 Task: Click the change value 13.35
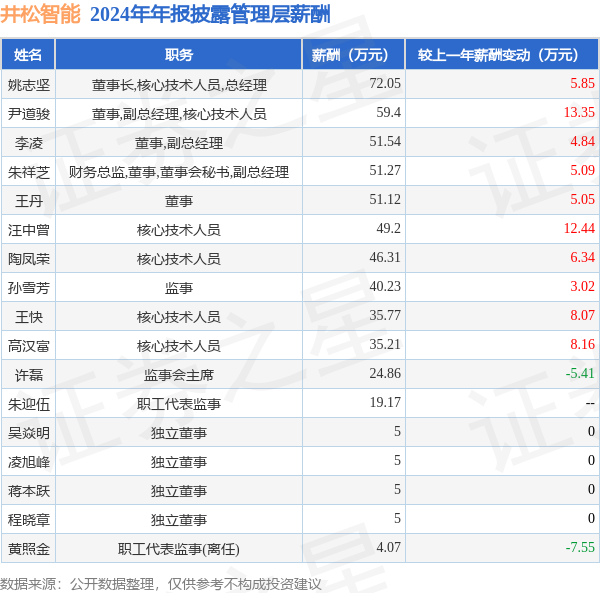(579, 112)
